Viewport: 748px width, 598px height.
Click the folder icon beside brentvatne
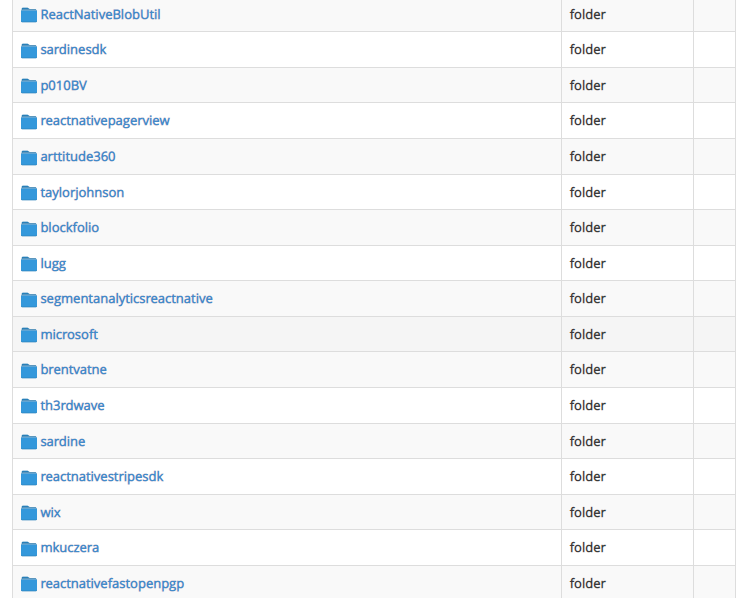pyautogui.click(x=29, y=371)
